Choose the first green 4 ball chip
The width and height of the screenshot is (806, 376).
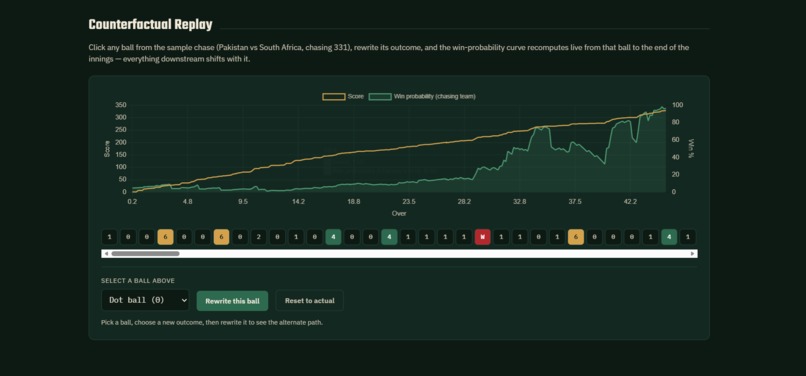(333, 237)
